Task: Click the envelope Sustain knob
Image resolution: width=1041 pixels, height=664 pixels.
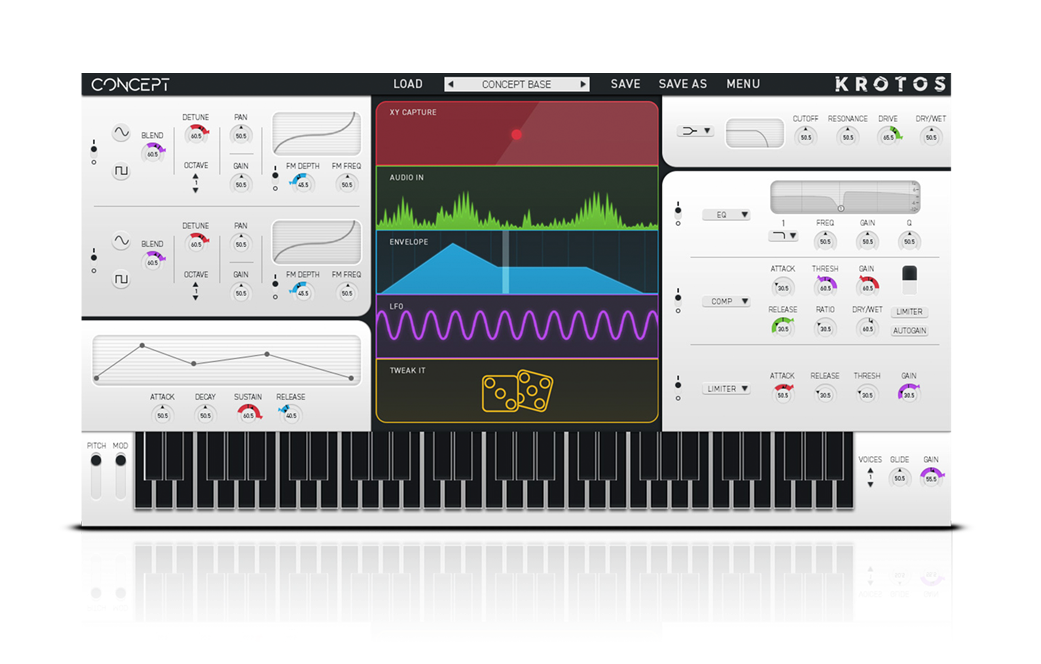Action: 248,414
